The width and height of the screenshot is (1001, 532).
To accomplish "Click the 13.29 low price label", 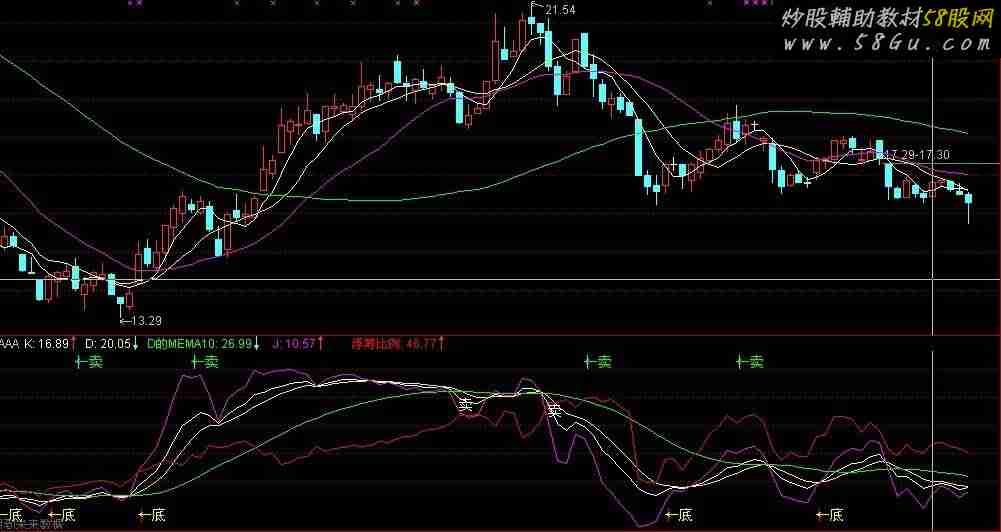I will pos(144,321).
